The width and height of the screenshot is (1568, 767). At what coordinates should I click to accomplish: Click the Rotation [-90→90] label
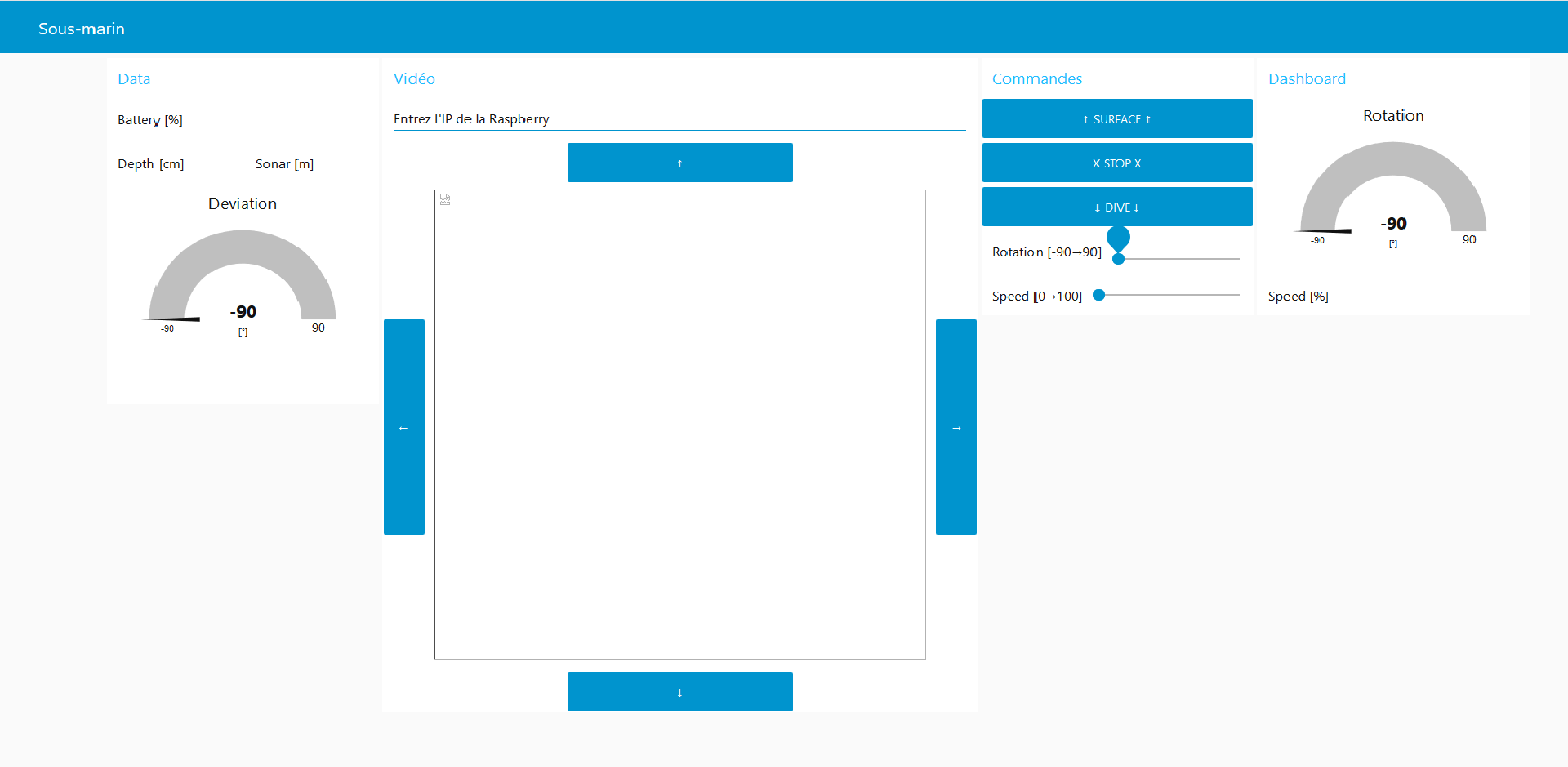[x=1047, y=252]
